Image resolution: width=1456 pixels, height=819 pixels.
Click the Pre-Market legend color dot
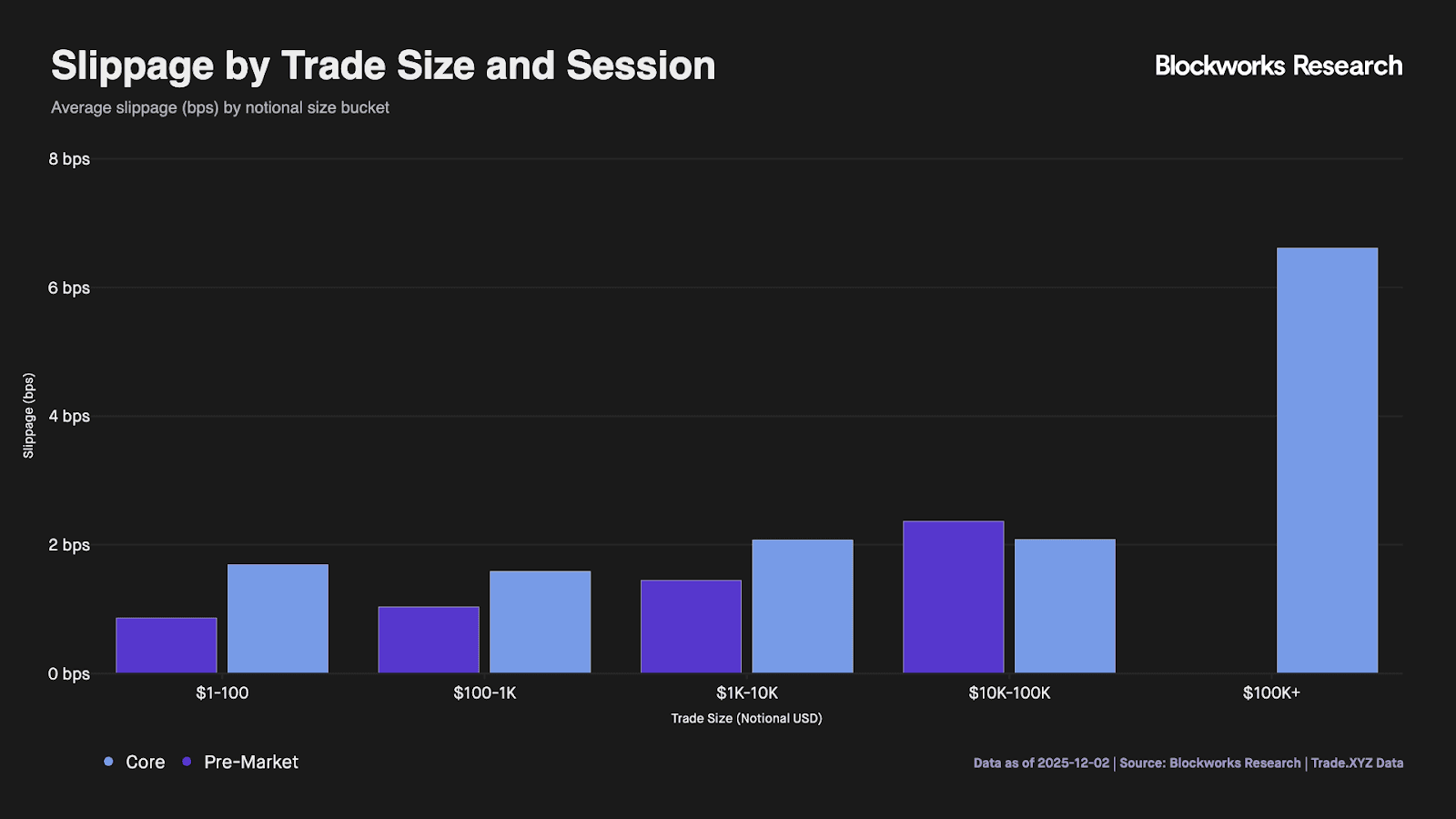click(x=187, y=762)
